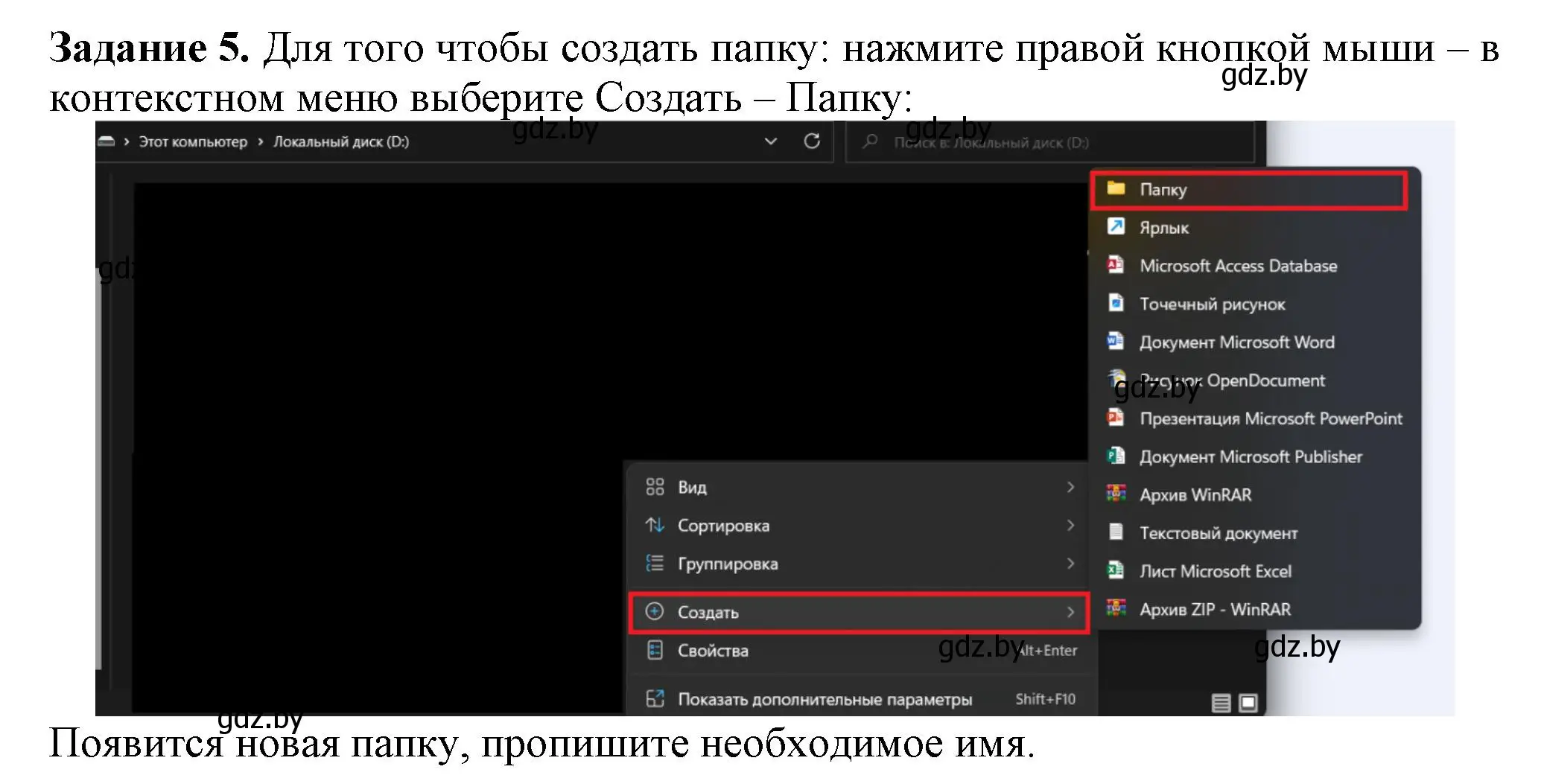This screenshot has width=1544, height=784.
Task: Click Показать дополнительные параметры
Action: point(859,699)
